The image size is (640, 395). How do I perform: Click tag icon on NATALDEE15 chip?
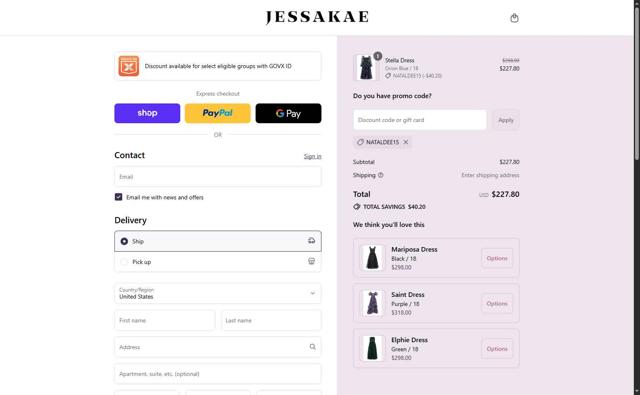point(360,142)
